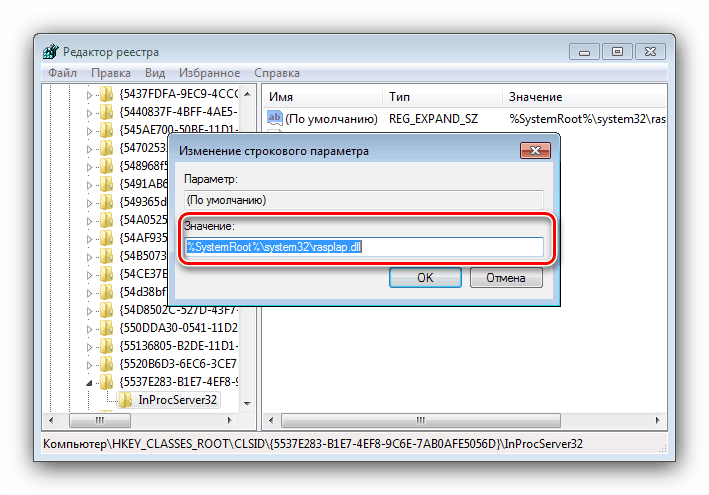Minimize the Редактор реестра window
Viewport: 709px width, 495px height.
[584, 52]
